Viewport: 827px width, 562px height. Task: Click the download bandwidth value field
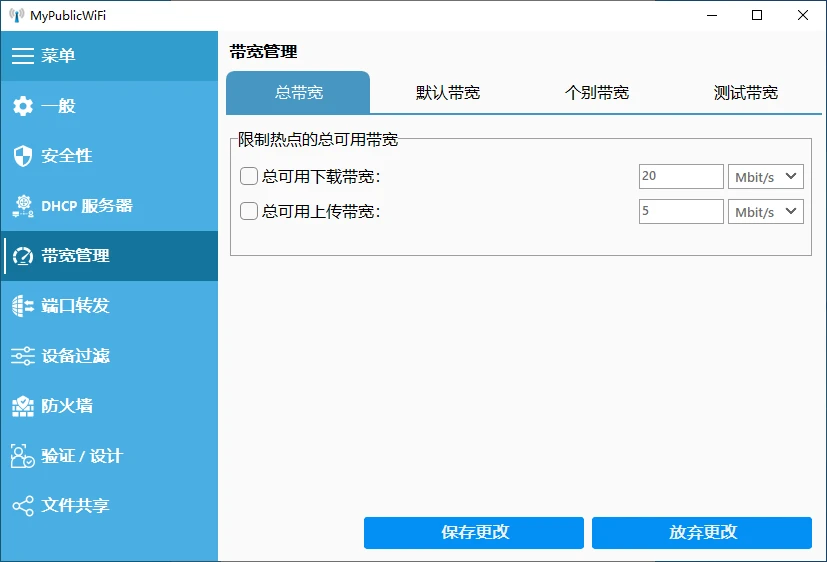pos(680,177)
